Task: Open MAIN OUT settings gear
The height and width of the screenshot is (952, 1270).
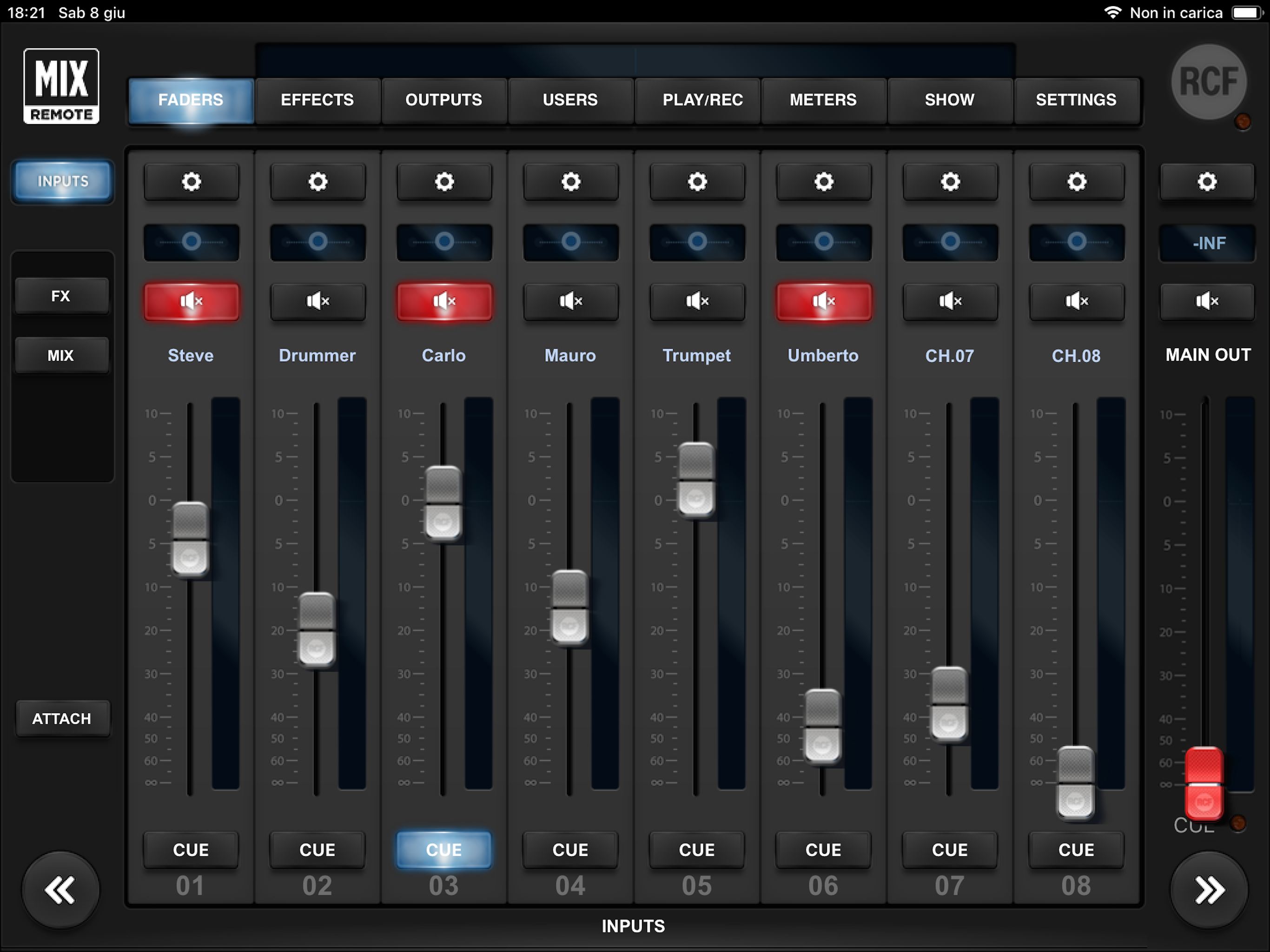Action: (x=1207, y=182)
